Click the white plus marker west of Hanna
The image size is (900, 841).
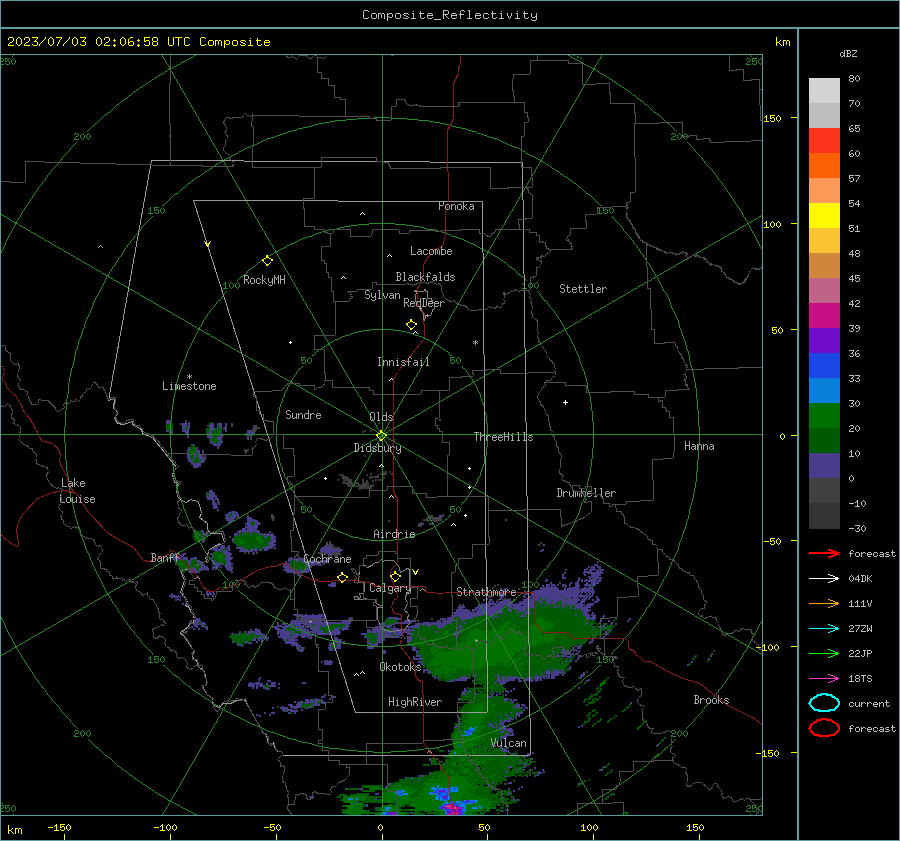pyautogui.click(x=565, y=402)
